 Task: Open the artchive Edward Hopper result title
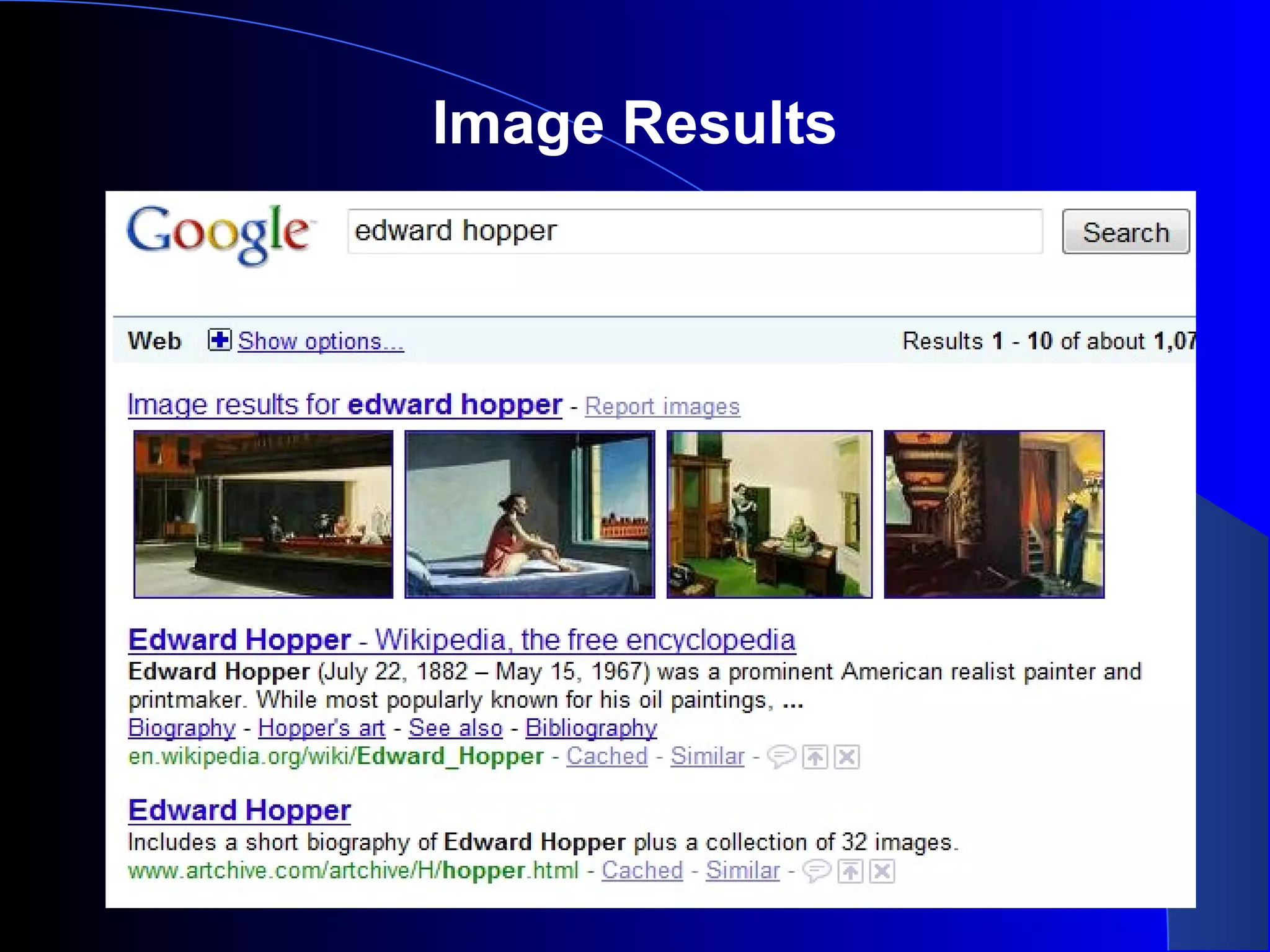click(239, 811)
